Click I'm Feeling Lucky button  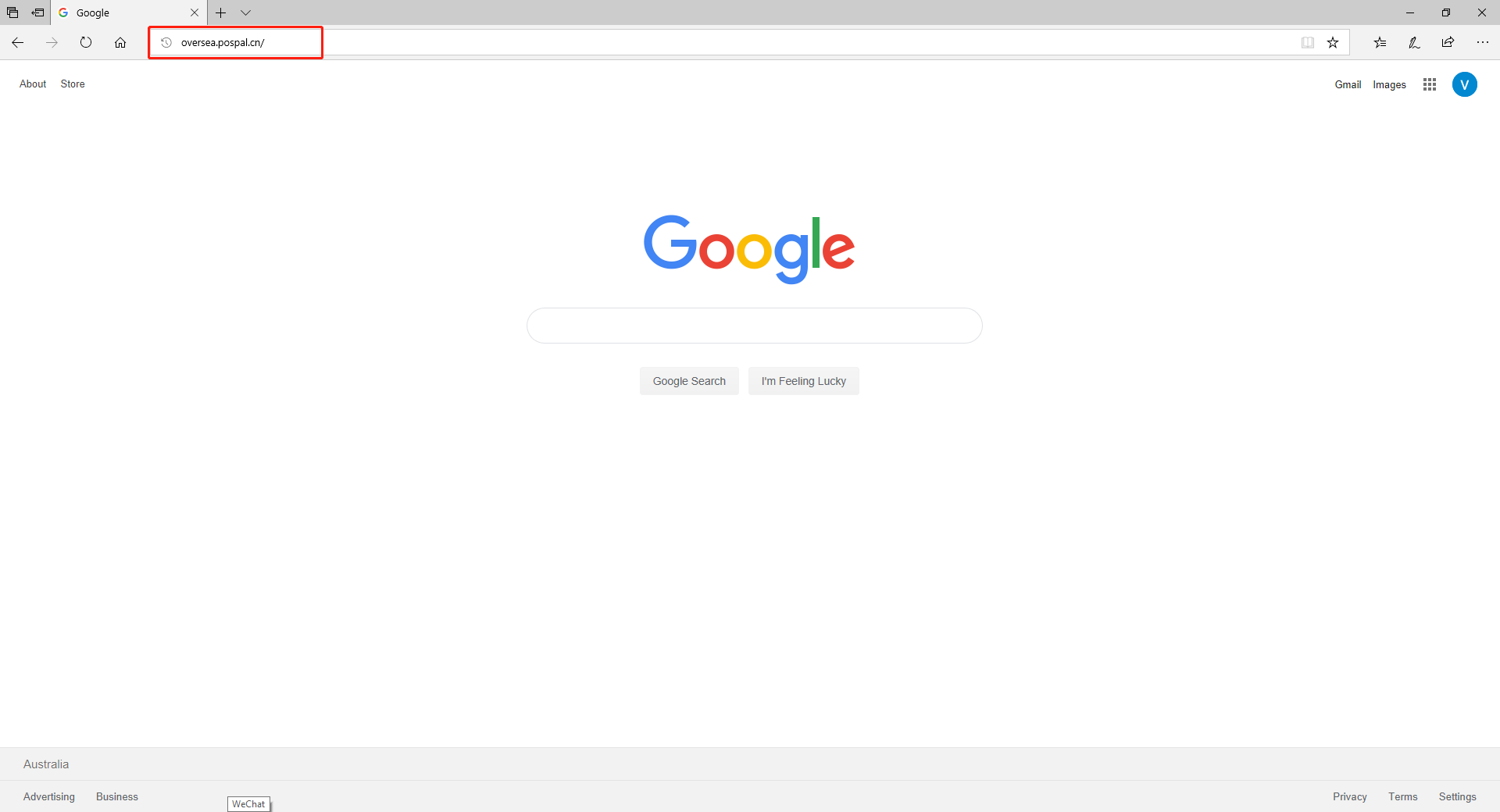(804, 381)
